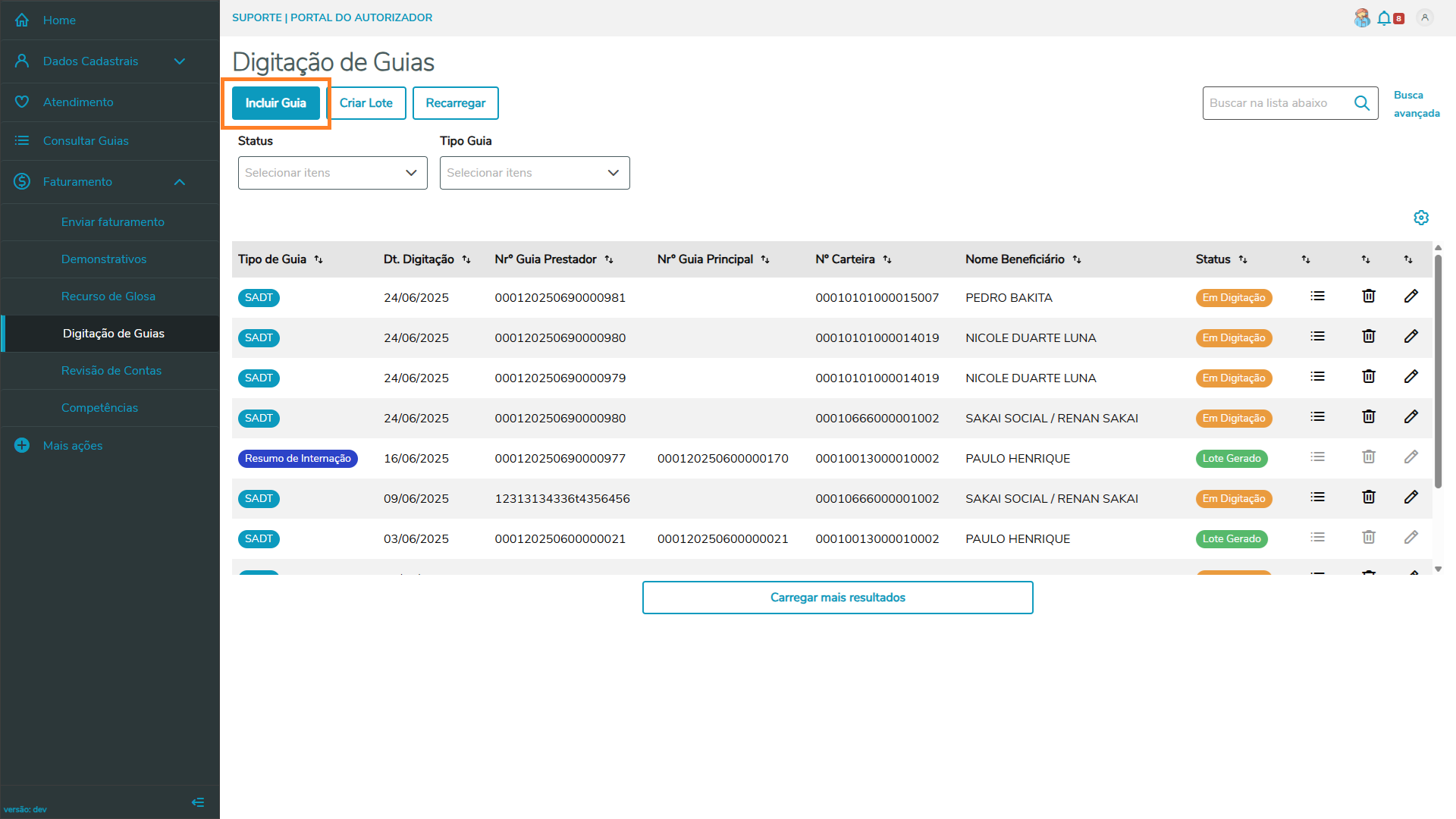
Task: Click the search magnifier icon
Action: tap(1362, 103)
